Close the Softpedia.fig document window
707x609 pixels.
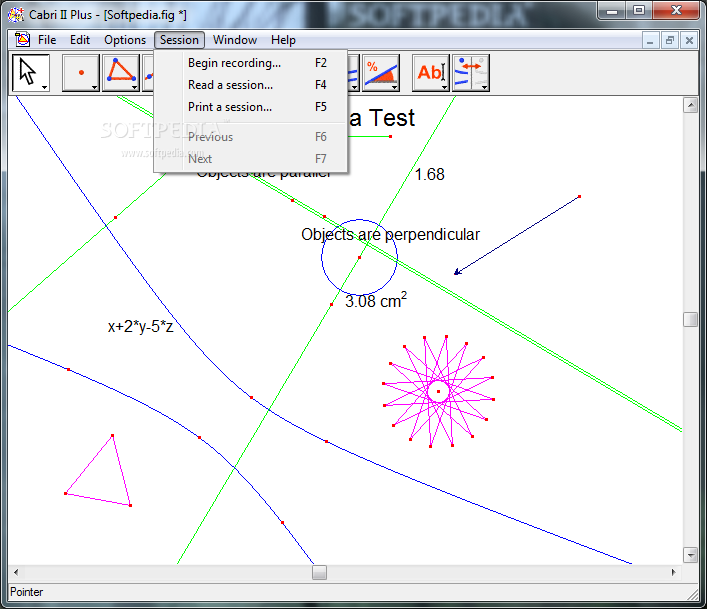click(689, 41)
